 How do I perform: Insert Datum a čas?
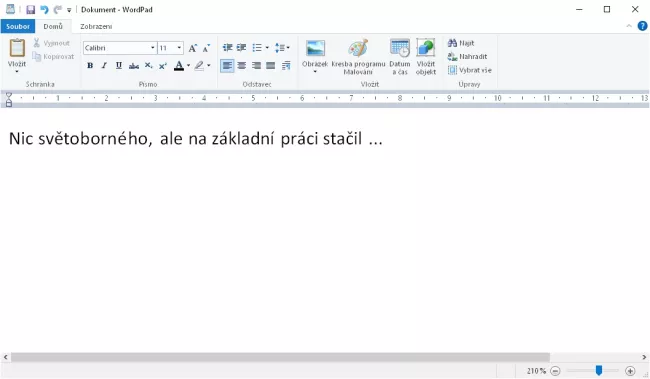click(400, 57)
